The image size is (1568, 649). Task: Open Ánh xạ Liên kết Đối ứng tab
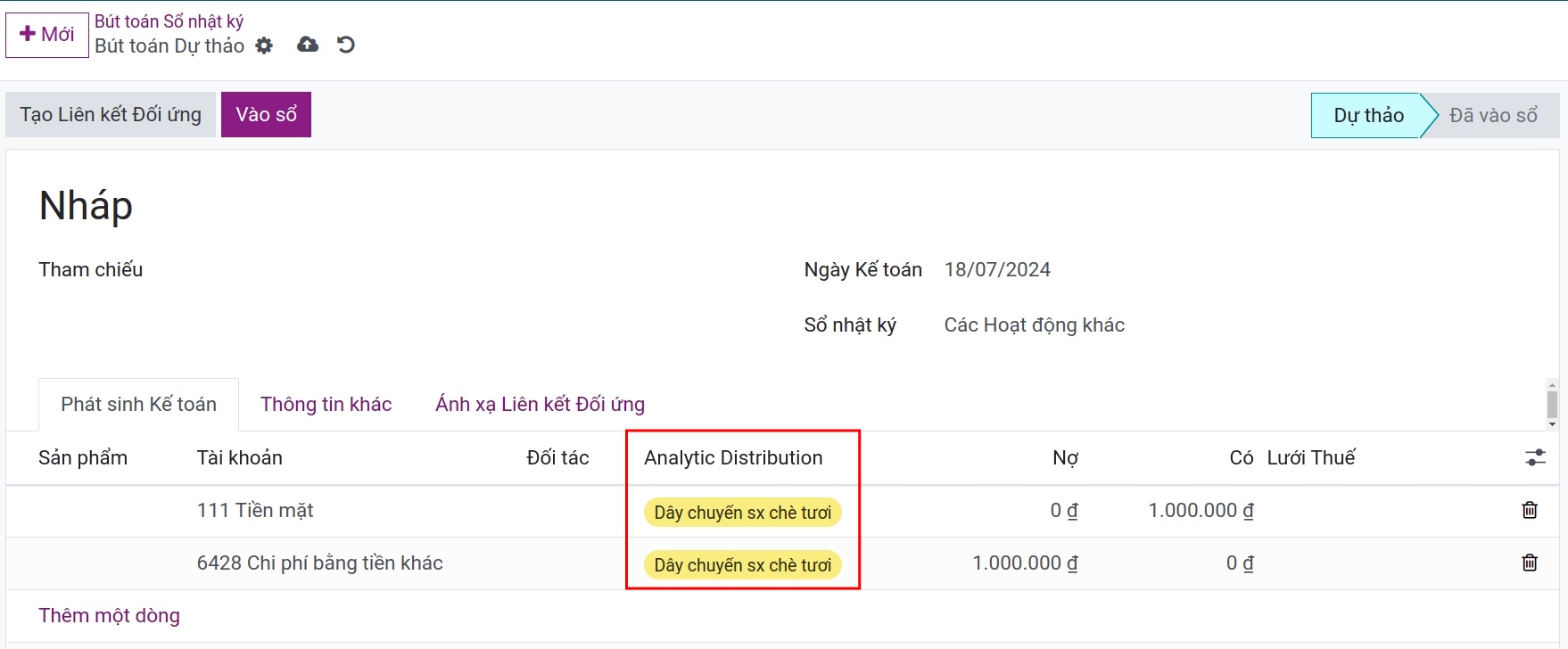coord(540,405)
